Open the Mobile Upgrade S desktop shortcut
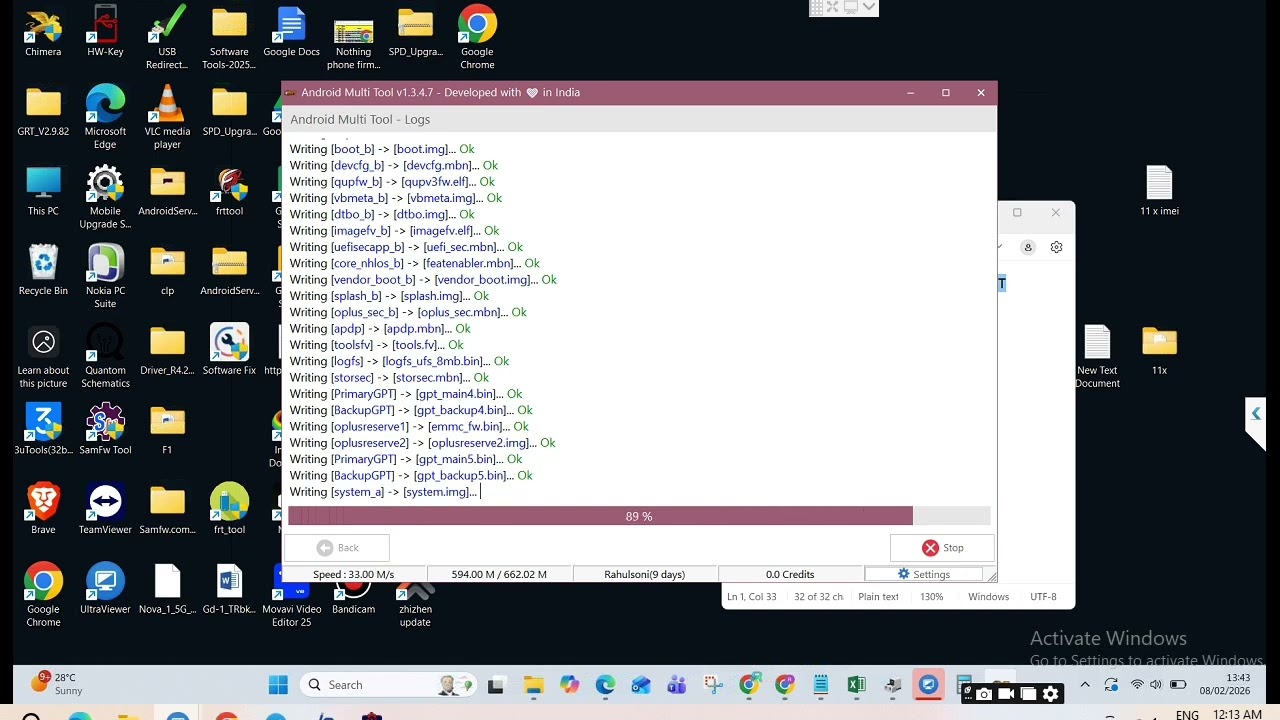1280x720 pixels. click(x=105, y=198)
